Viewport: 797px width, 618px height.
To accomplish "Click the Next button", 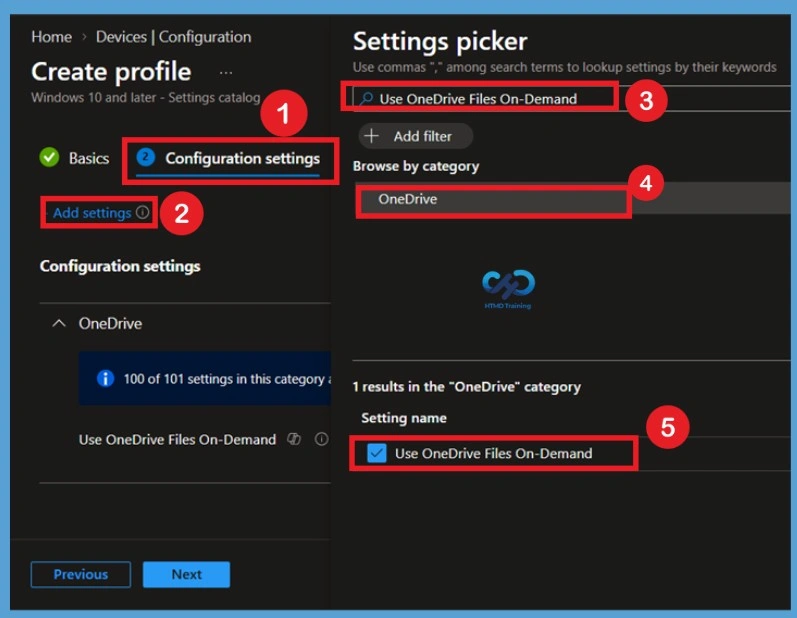I will click(187, 574).
